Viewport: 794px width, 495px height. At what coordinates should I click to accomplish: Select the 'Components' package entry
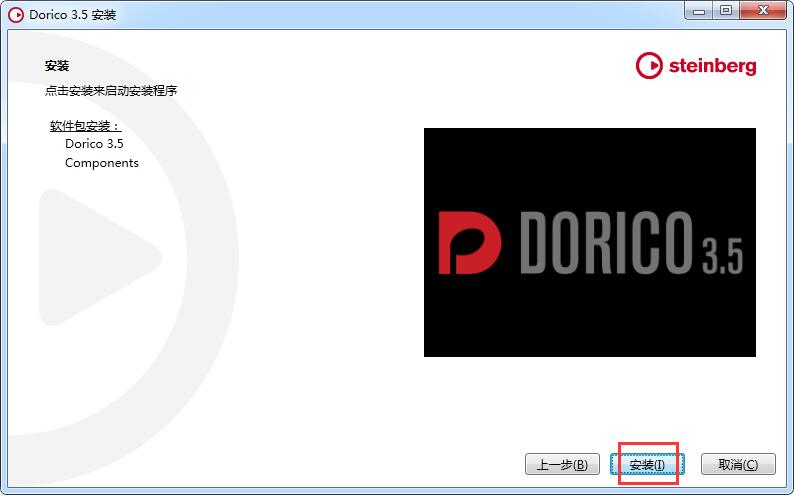(102, 163)
